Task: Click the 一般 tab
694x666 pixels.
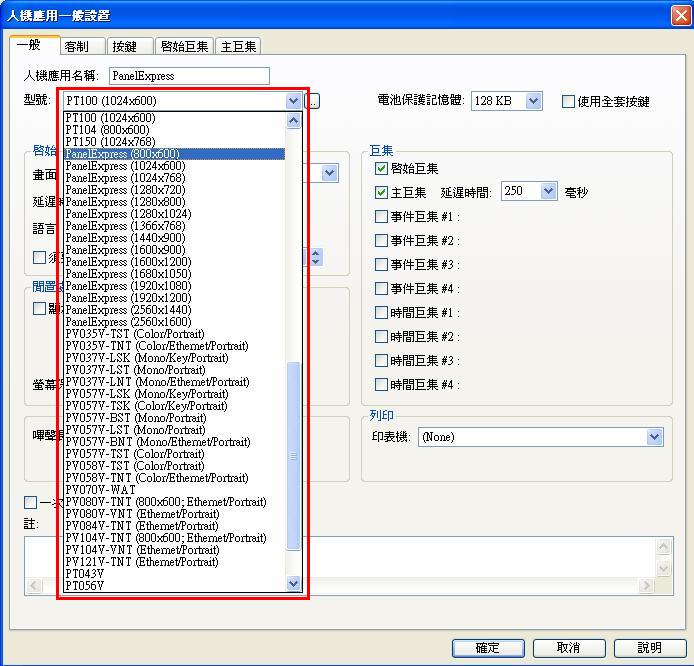Action: (x=35, y=45)
